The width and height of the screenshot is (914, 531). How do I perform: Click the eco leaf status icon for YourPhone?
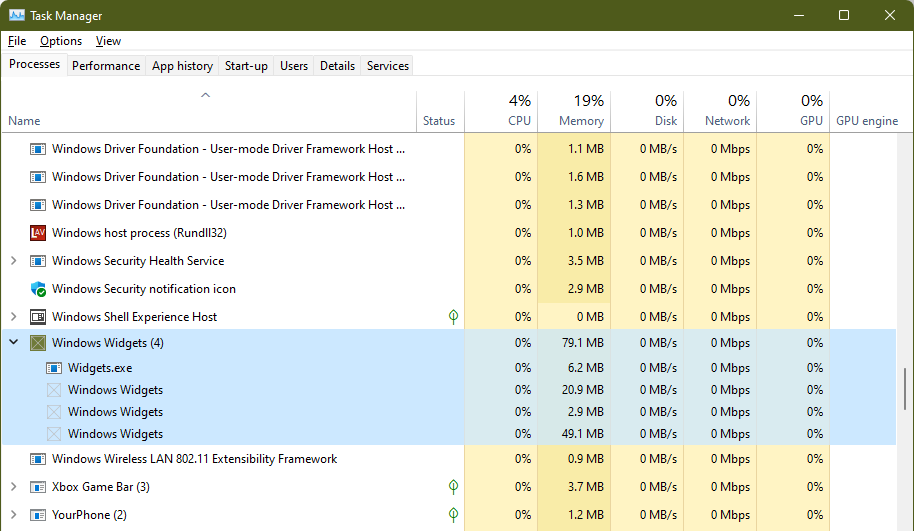[453, 515]
